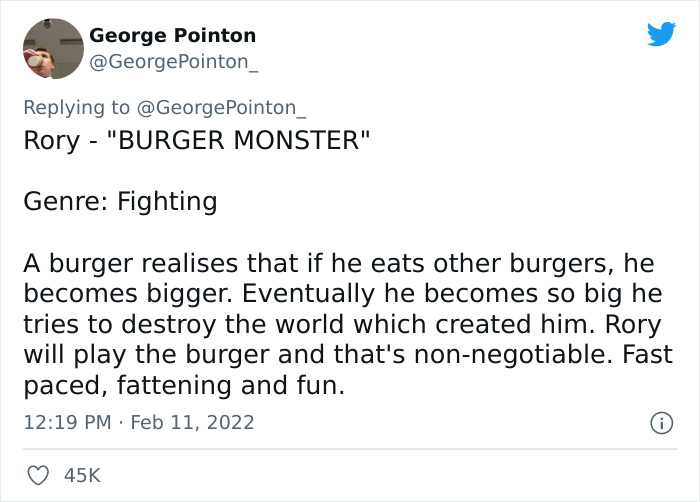Click the George Pointon display name
The height and width of the screenshot is (502, 700).
[172, 35]
